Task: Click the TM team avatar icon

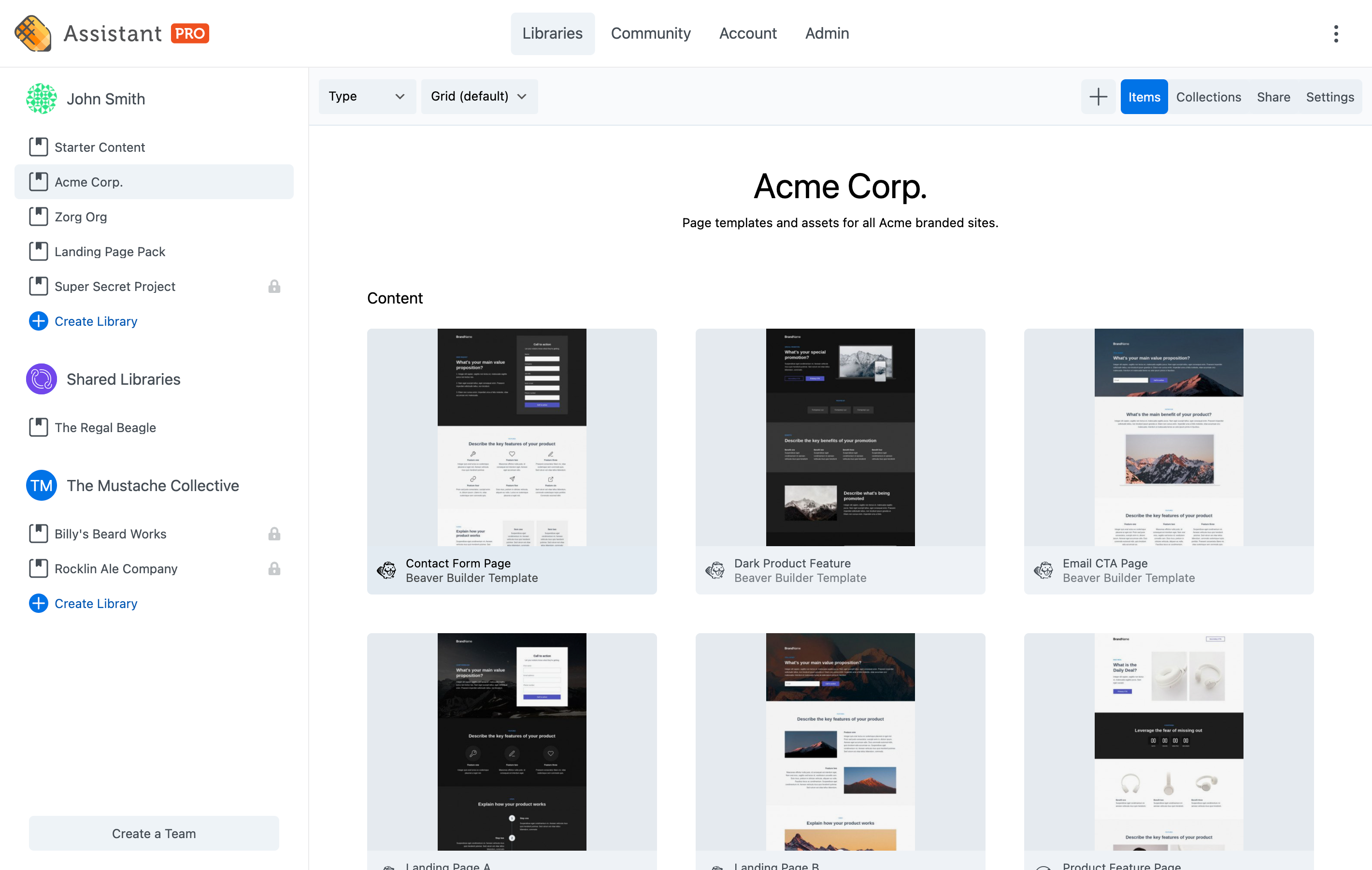Action: [42, 485]
